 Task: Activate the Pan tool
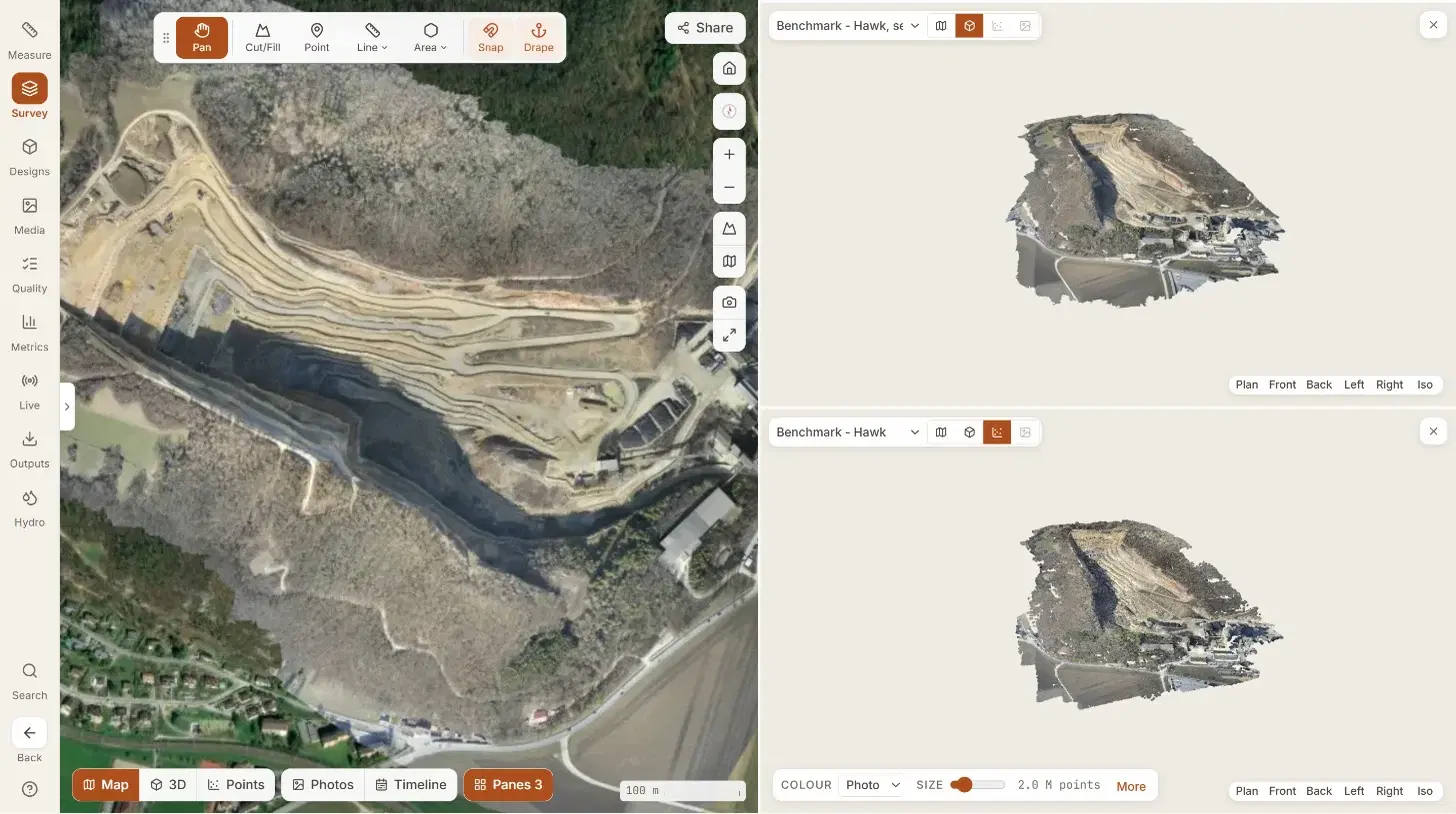202,38
